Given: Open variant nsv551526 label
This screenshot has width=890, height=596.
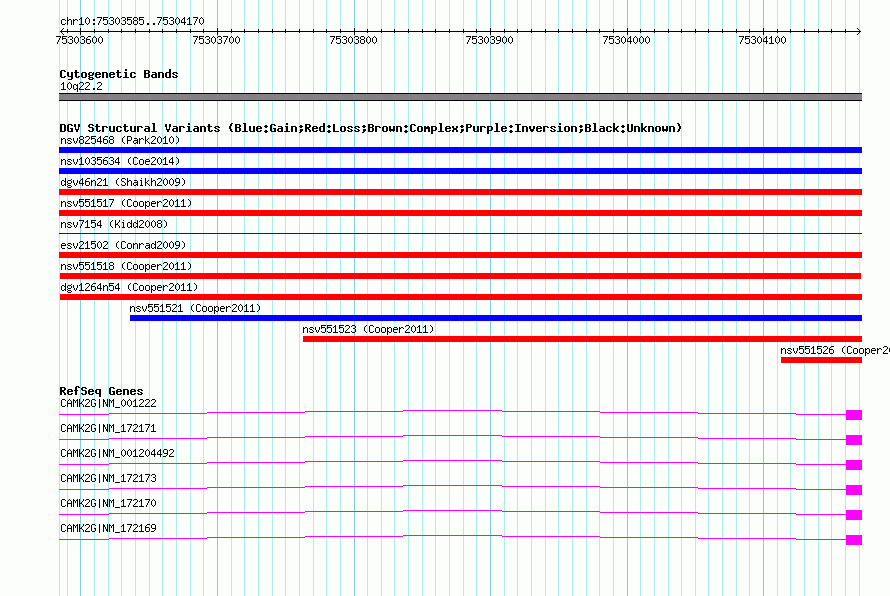Looking at the screenshot, I should pos(835,350).
